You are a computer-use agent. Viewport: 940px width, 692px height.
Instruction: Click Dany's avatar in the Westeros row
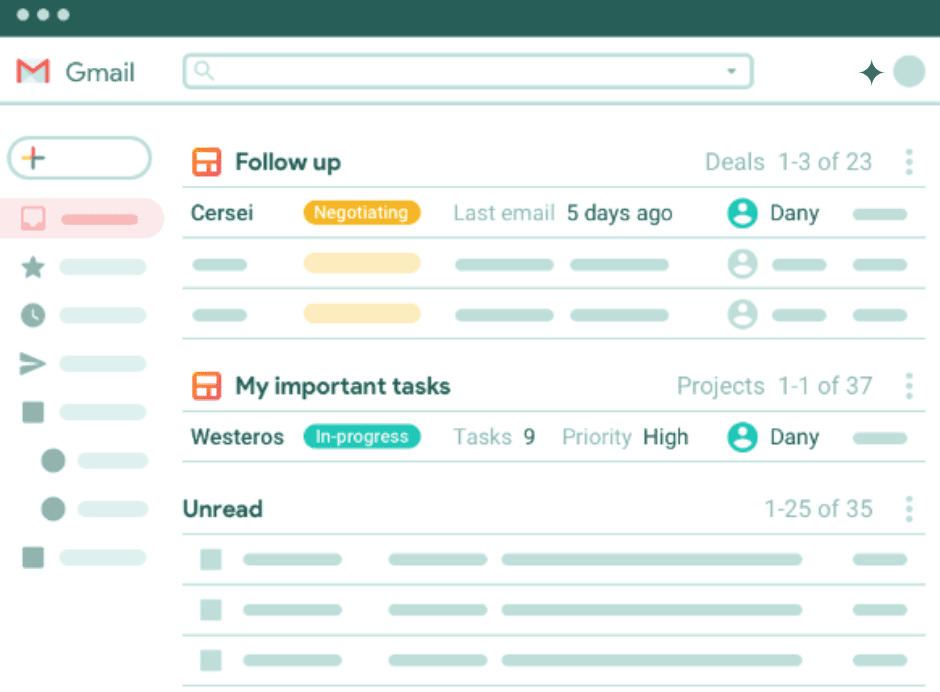[742, 437]
